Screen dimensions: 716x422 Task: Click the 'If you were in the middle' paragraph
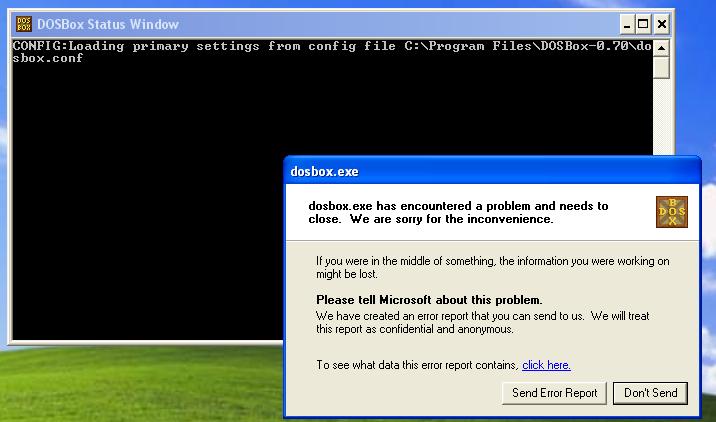point(493,268)
